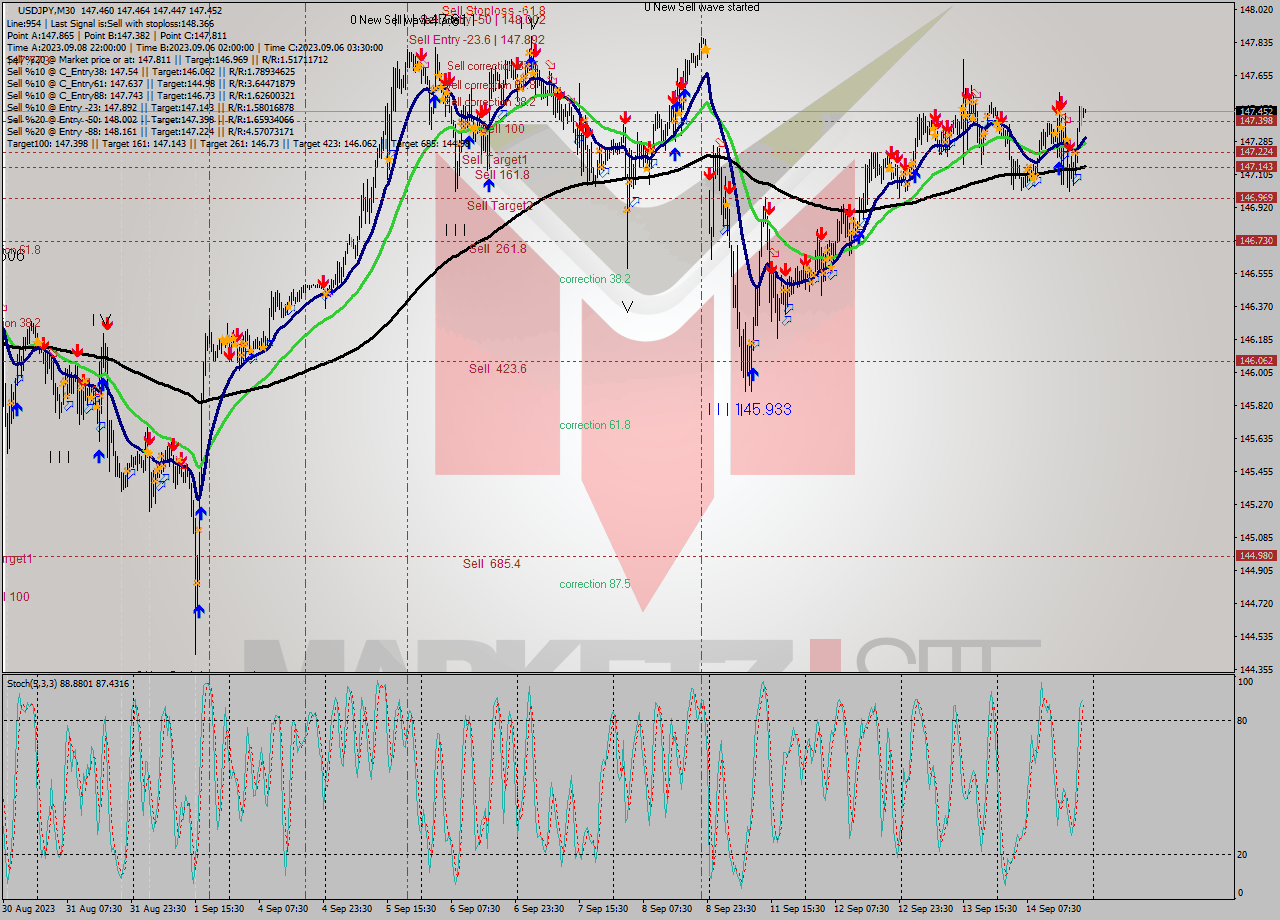The height and width of the screenshot is (920, 1280).
Task: Click the 146.555 price axis label
Action: [1256, 273]
